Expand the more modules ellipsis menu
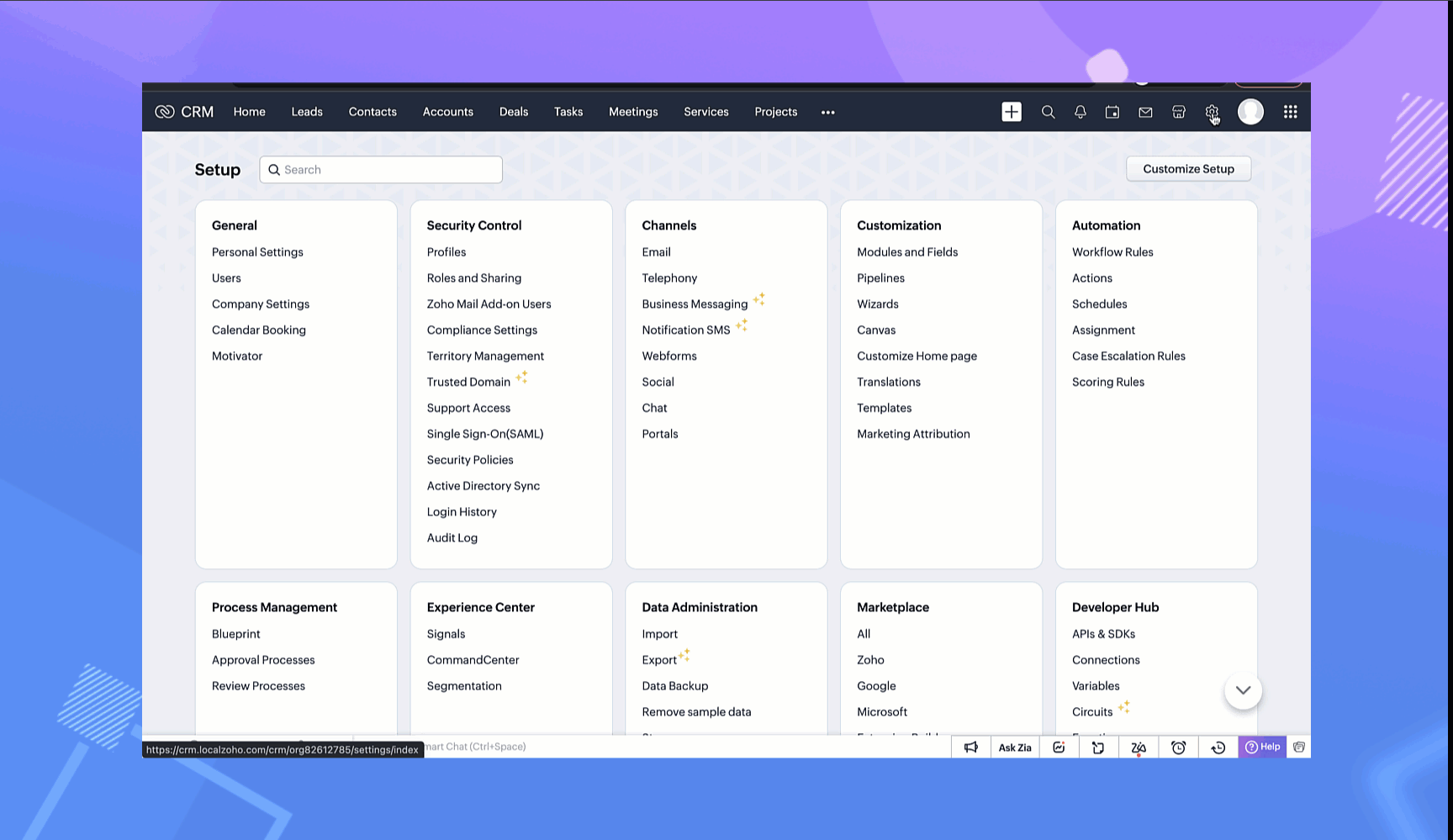Viewport: 1453px width, 840px height. coord(828,112)
